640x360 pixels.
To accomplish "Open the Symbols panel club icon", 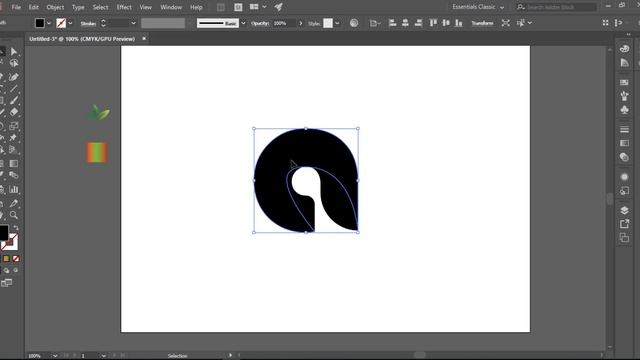I will click(624, 110).
